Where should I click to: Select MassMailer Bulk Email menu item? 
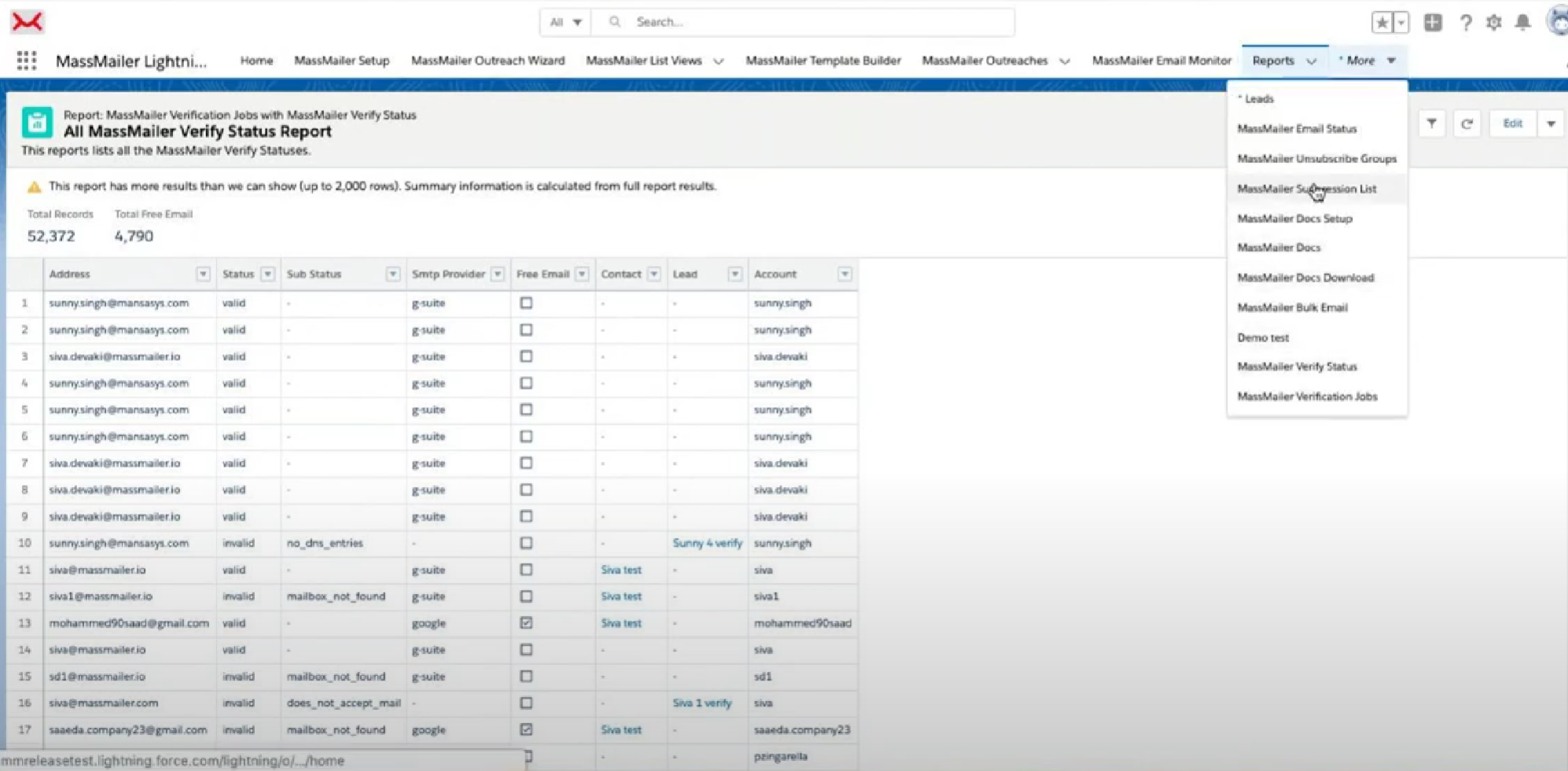pyautogui.click(x=1317, y=308)
